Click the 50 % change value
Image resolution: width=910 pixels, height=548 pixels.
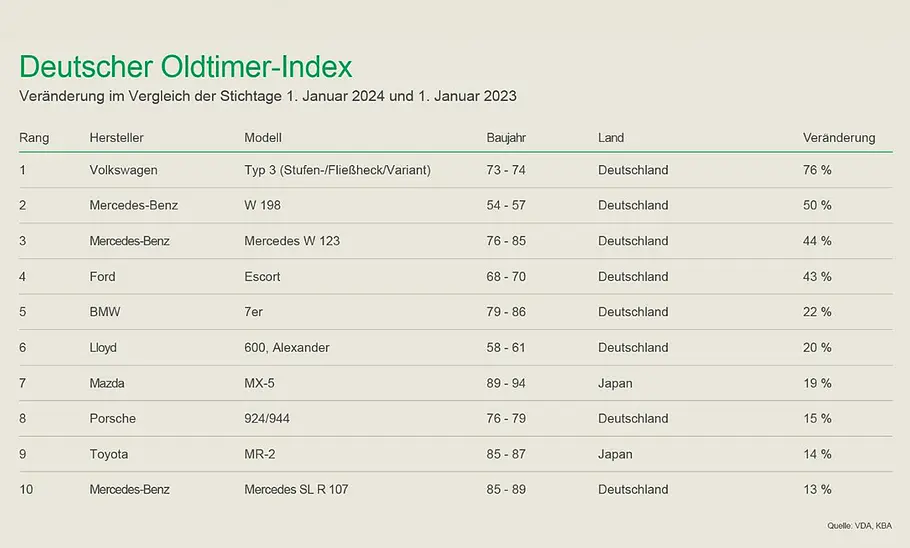coord(817,206)
